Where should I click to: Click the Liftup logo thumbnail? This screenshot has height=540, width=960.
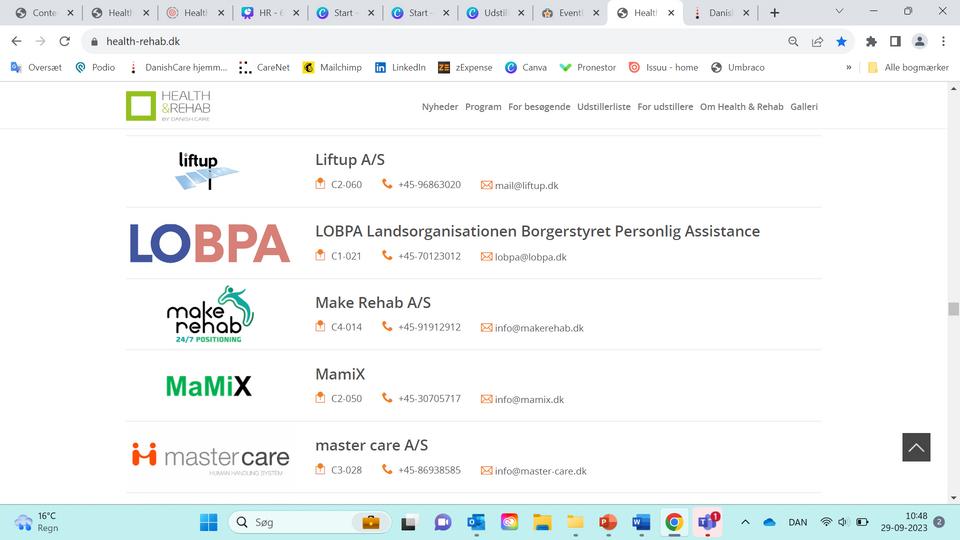click(208, 171)
